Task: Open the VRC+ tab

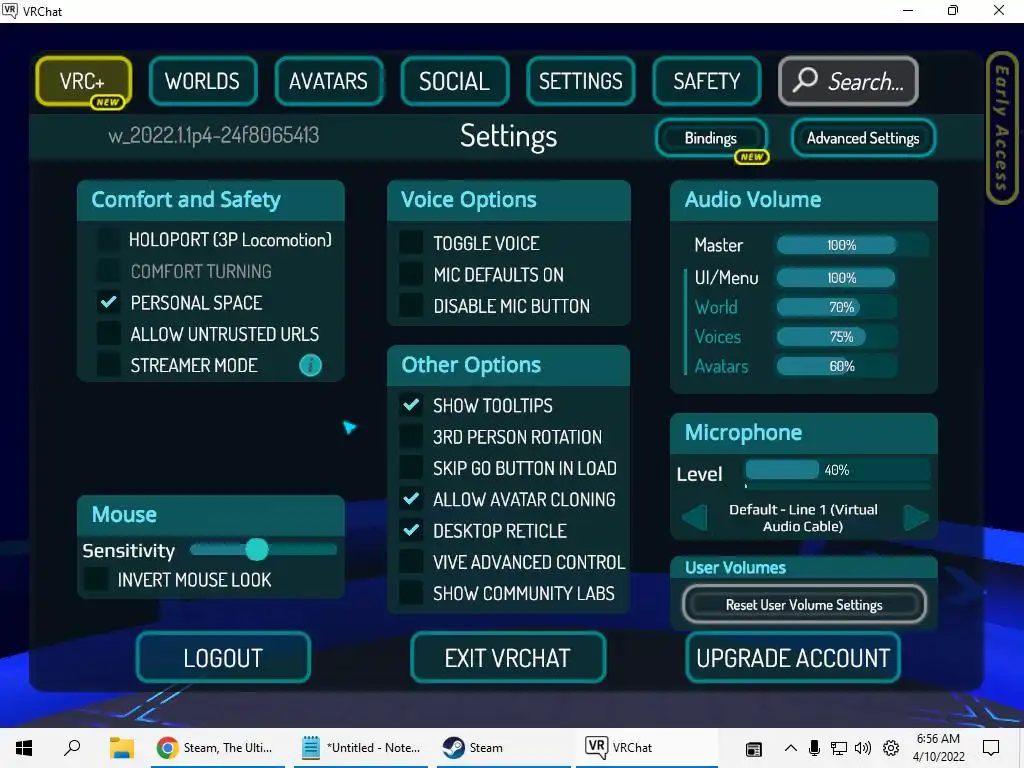Action: (x=84, y=81)
